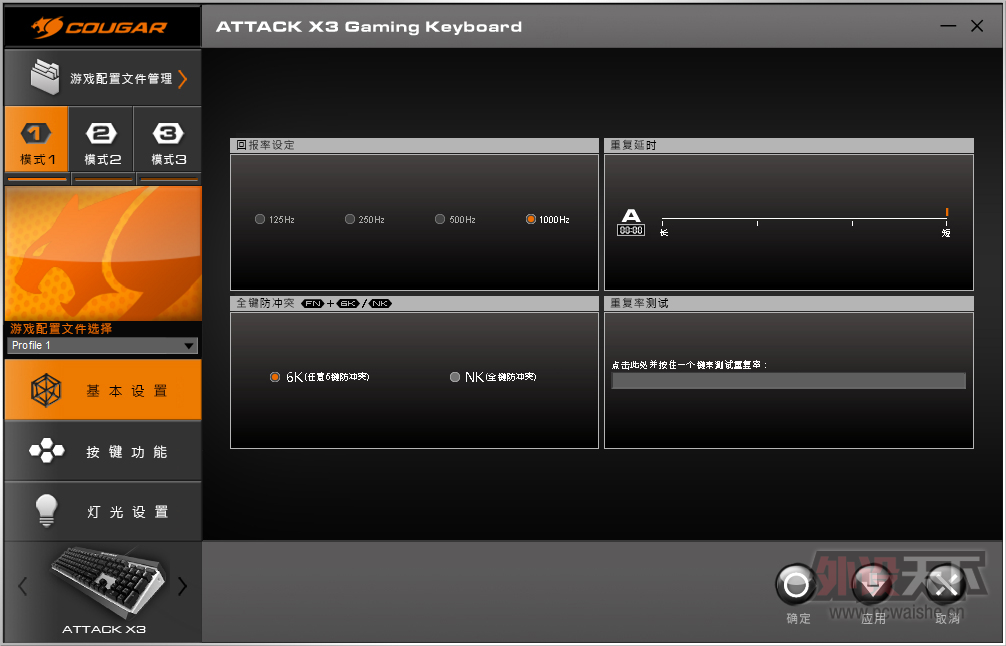The width and height of the screenshot is (1006, 646).
Task: Select 500Hz polling rate
Action: coord(440,219)
